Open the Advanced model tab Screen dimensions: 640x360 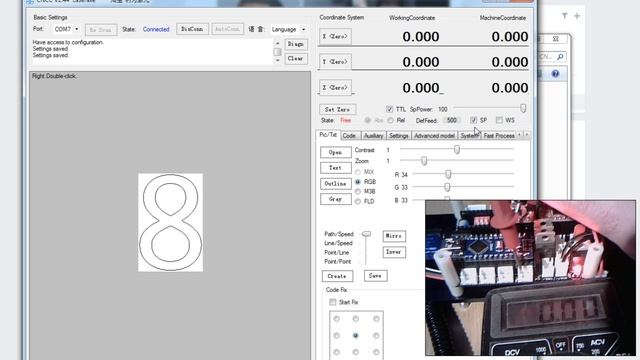click(434, 136)
